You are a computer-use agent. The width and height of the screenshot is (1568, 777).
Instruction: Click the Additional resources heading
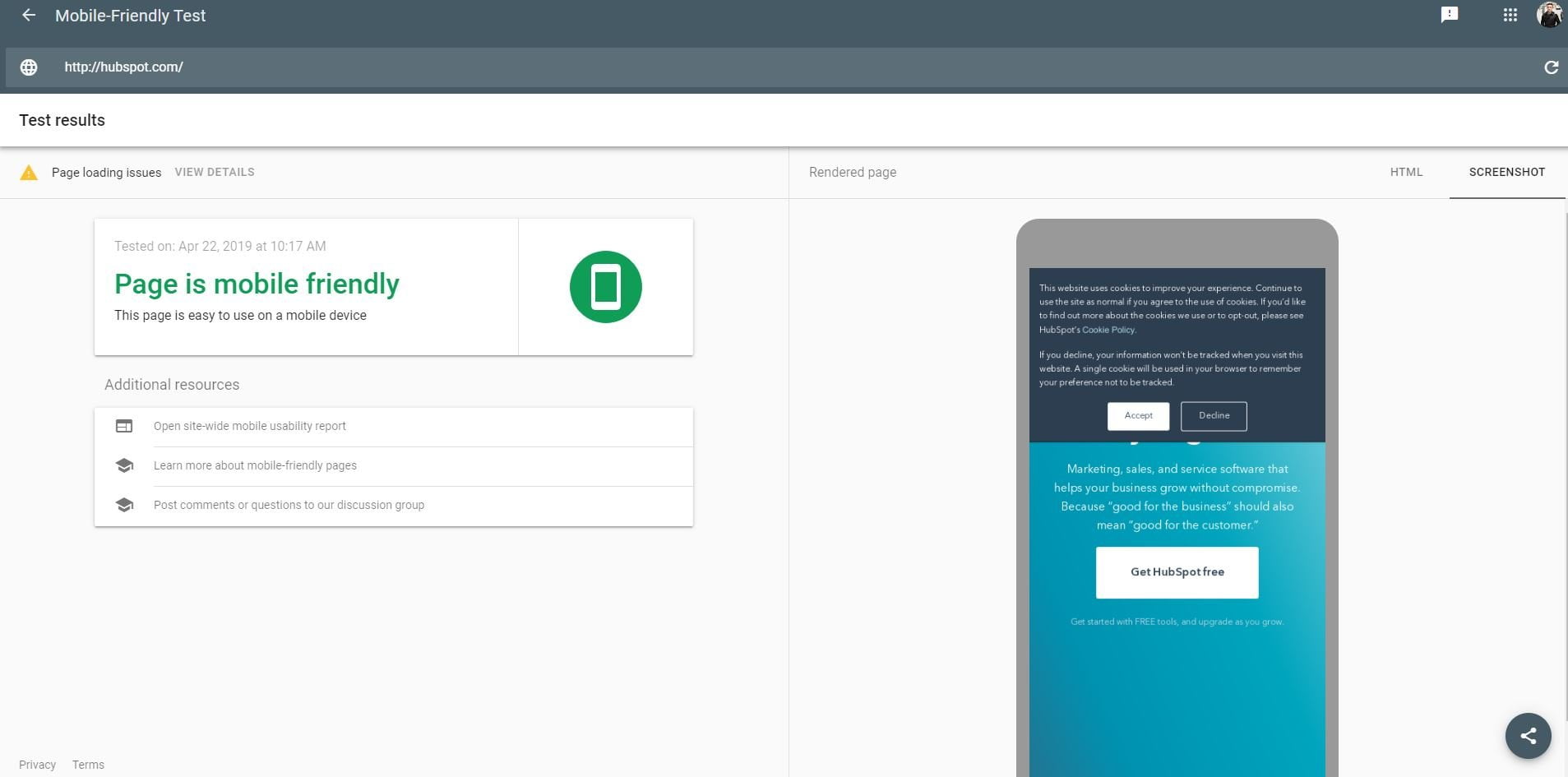[172, 385]
